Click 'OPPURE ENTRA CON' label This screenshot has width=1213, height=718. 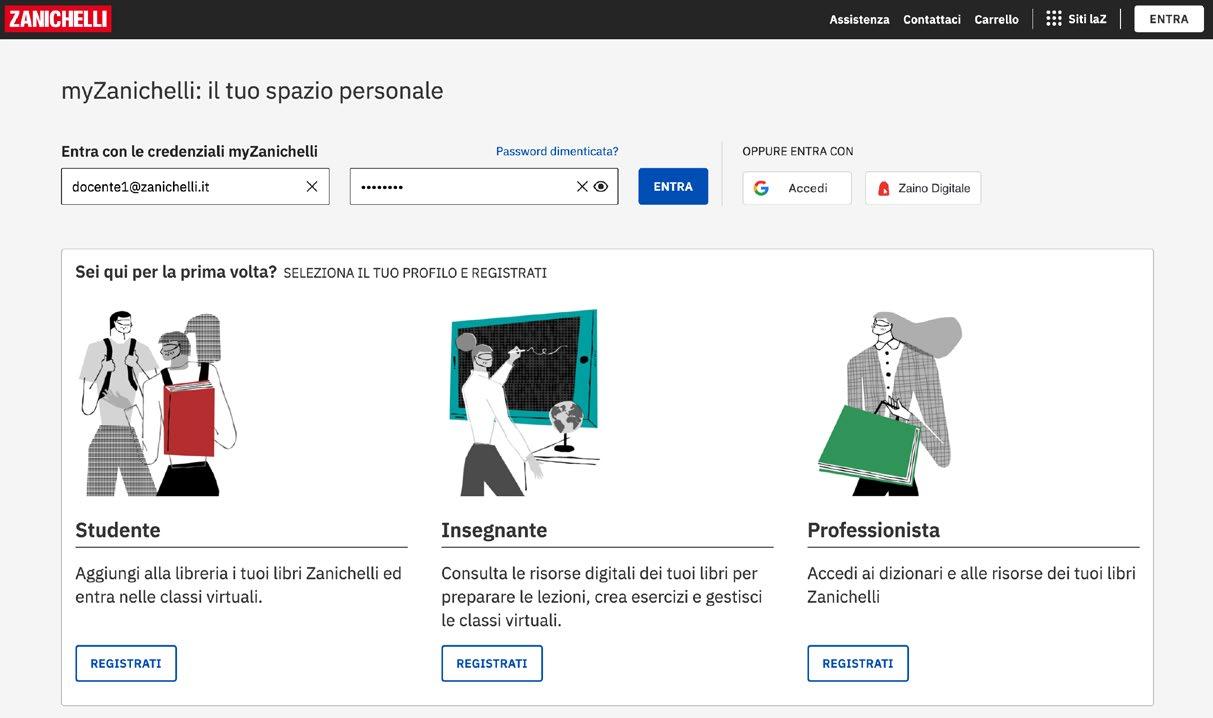coord(798,152)
